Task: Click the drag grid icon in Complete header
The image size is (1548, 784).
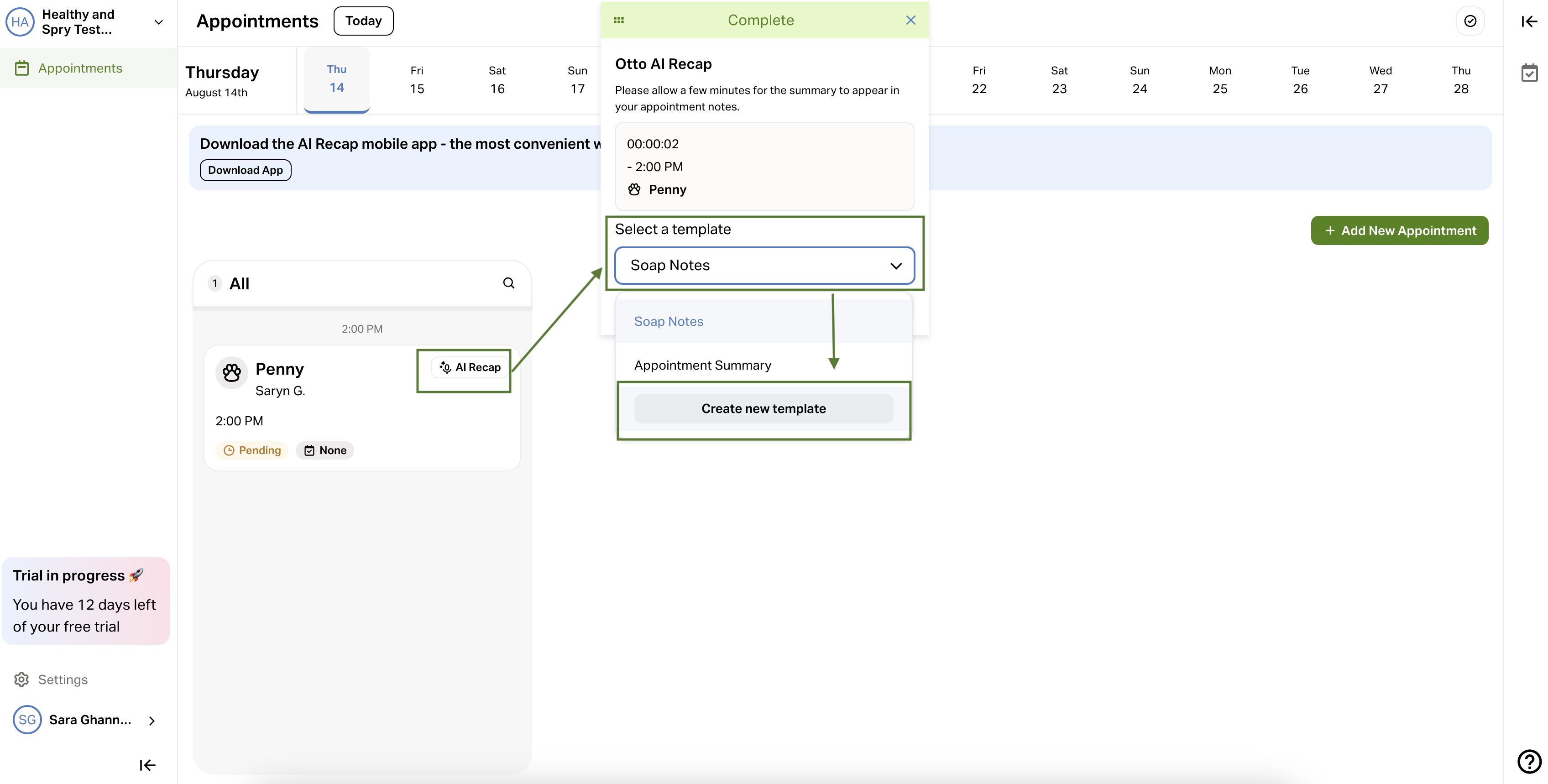Action: click(x=618, y=21)
